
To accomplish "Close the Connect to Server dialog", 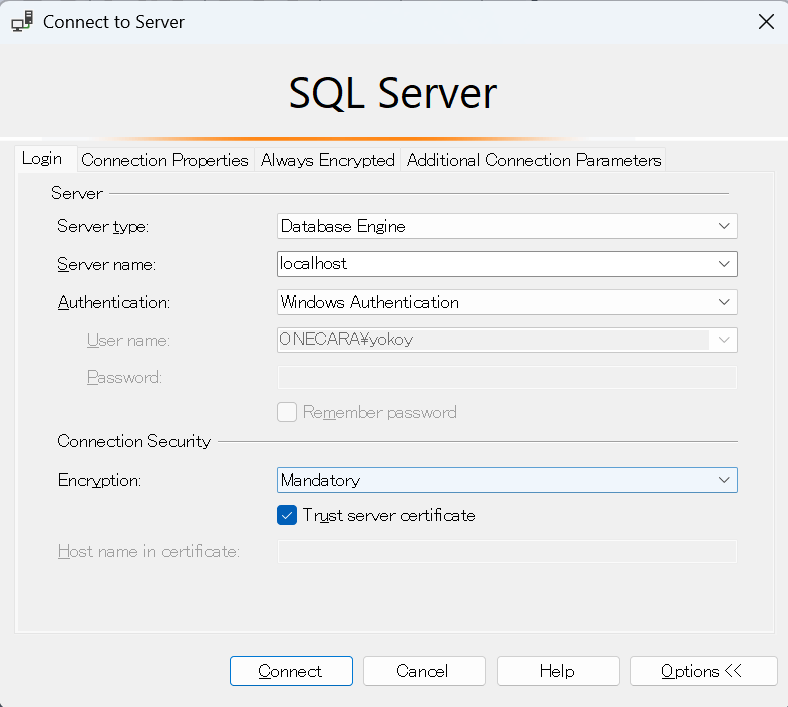I will (766, 22).
